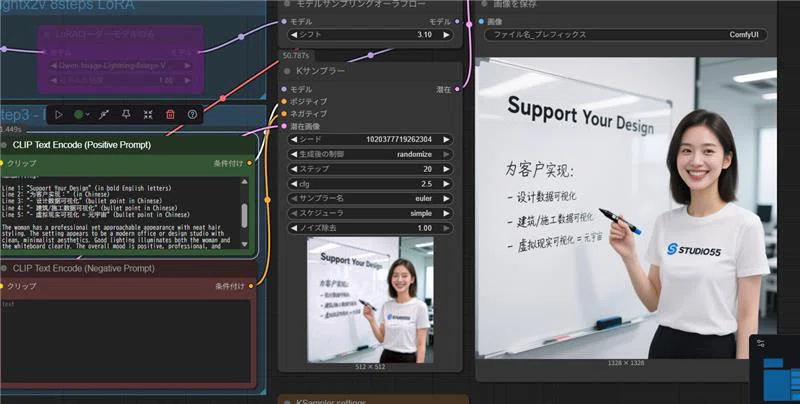Click the Positive Prompt クリップ input socket

click(1, 163)
